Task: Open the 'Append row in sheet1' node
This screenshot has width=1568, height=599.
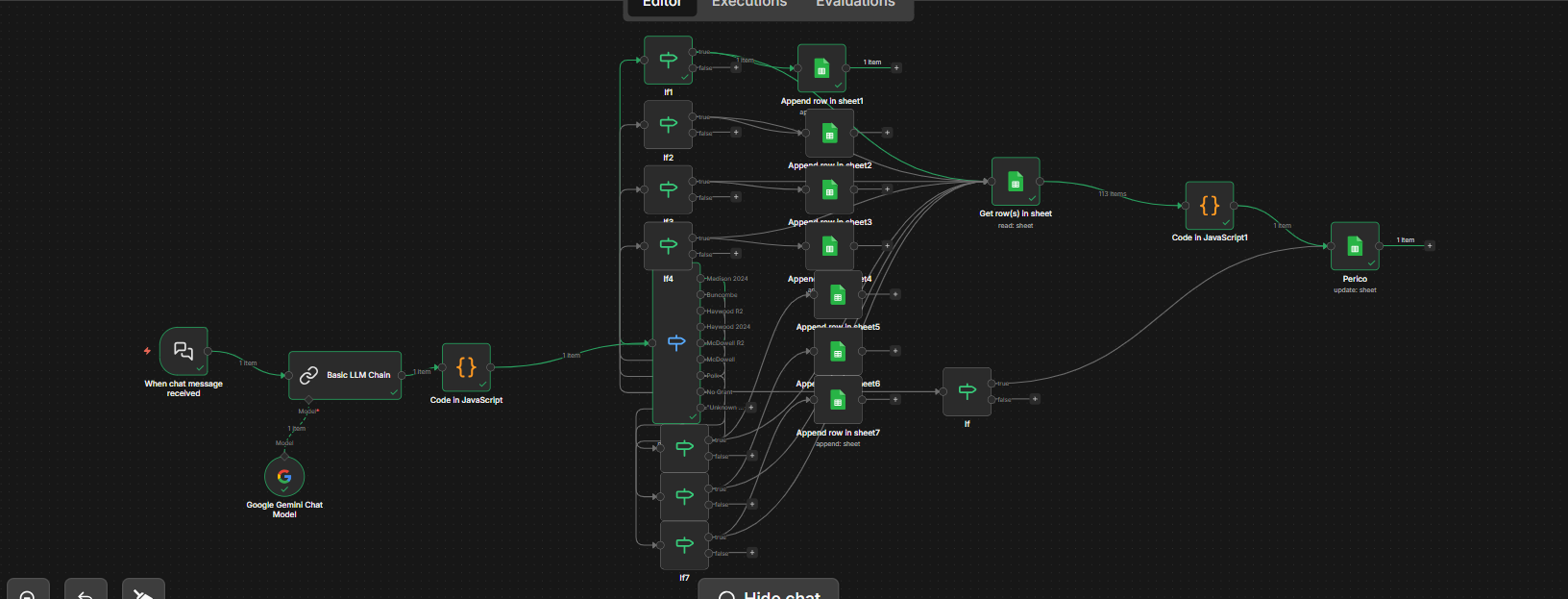Action: pyautogui.click(x=821, y=68)
